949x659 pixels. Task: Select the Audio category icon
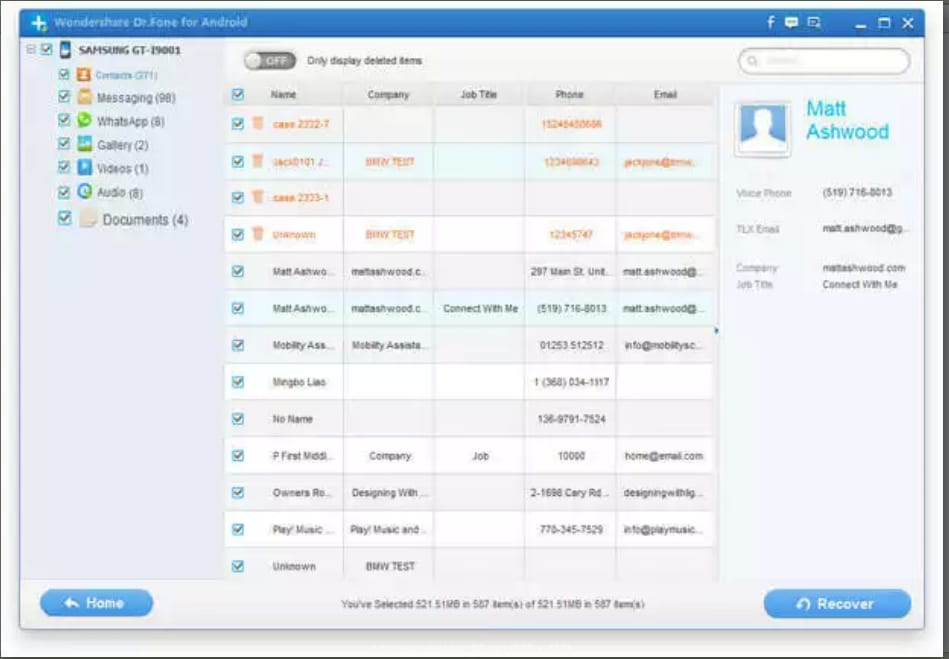click(84, 191)
